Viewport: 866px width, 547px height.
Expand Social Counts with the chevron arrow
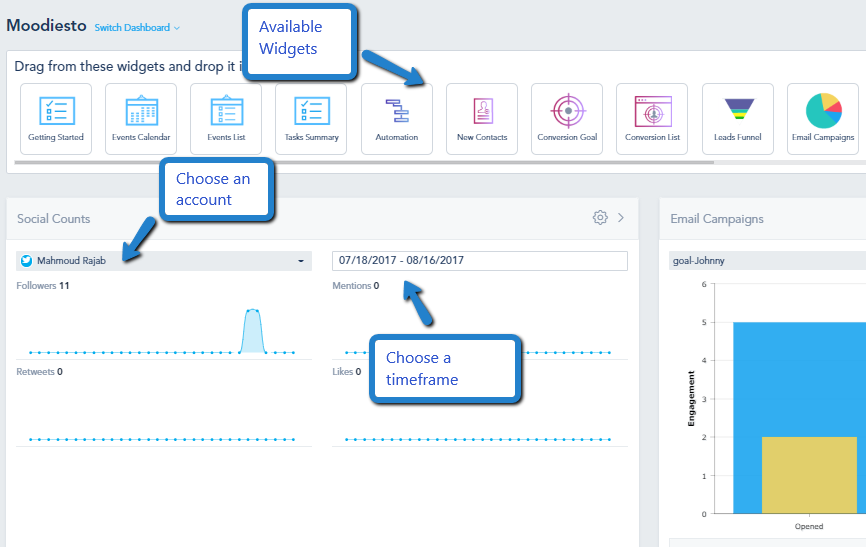[621, 218]
